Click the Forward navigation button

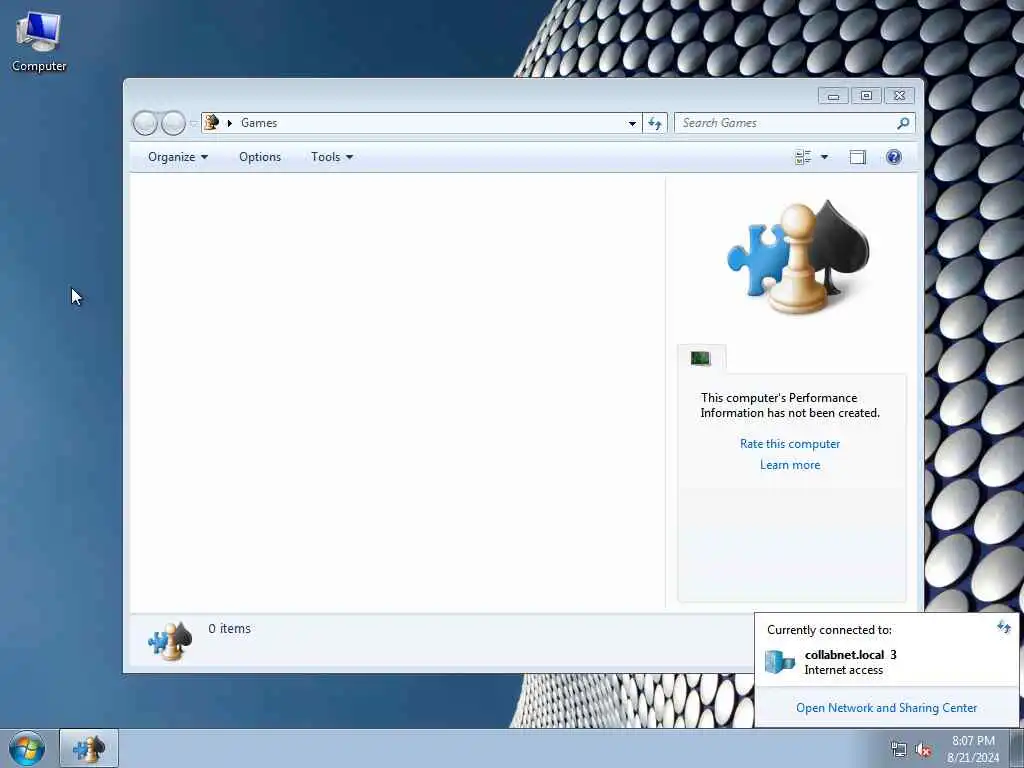[x=173, y=123]
